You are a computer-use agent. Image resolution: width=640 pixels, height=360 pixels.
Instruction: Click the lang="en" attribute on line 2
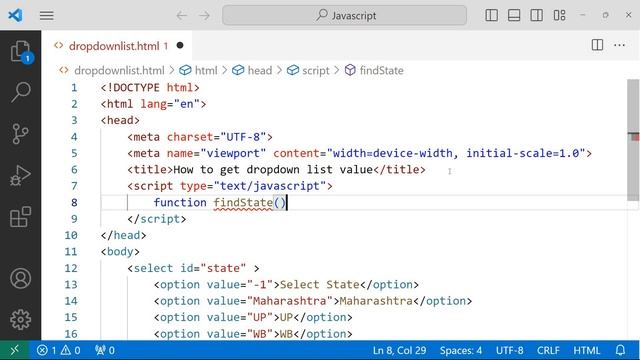pyautogui.click(x=170, y=104)
